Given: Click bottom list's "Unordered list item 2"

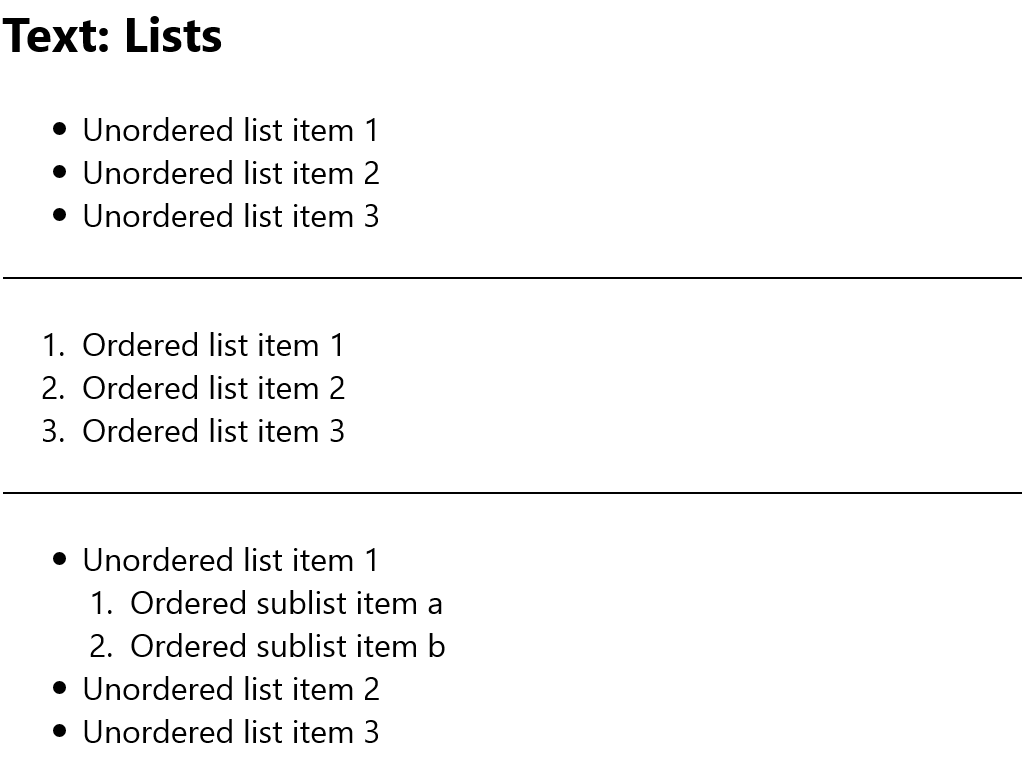Looking at the screenshot, I should (x=231, y=689).
